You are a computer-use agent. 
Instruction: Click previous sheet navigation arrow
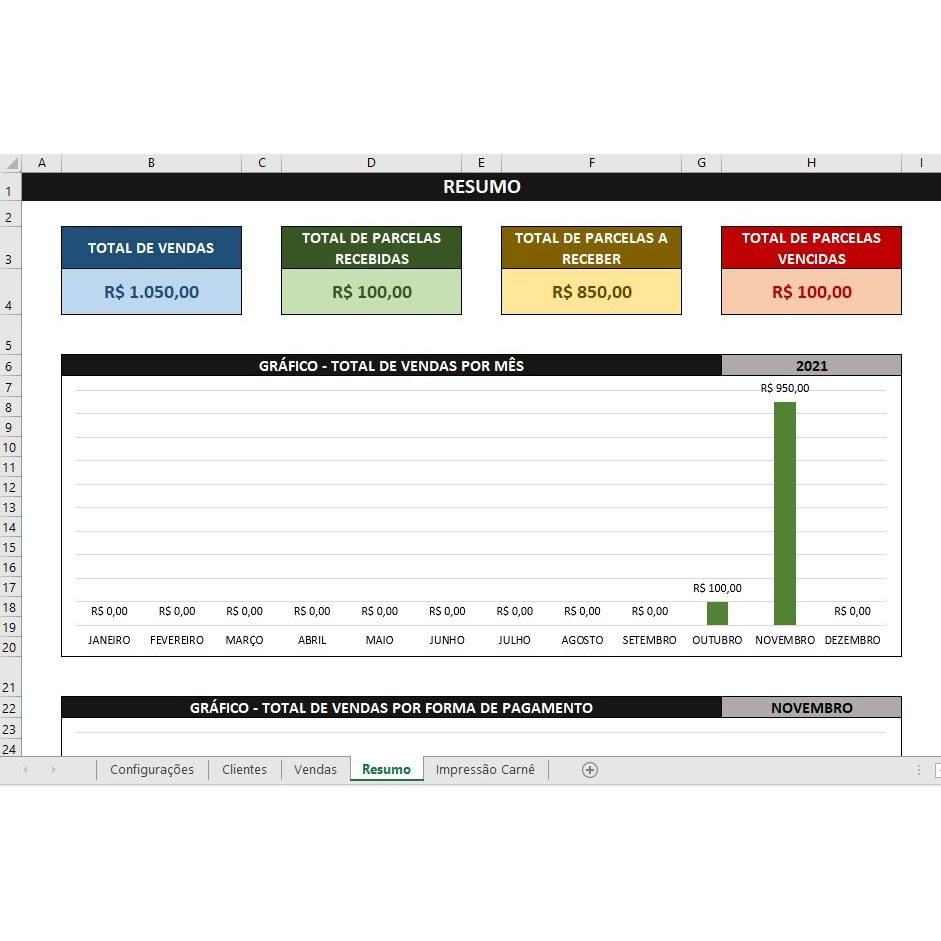pos(25,769)
